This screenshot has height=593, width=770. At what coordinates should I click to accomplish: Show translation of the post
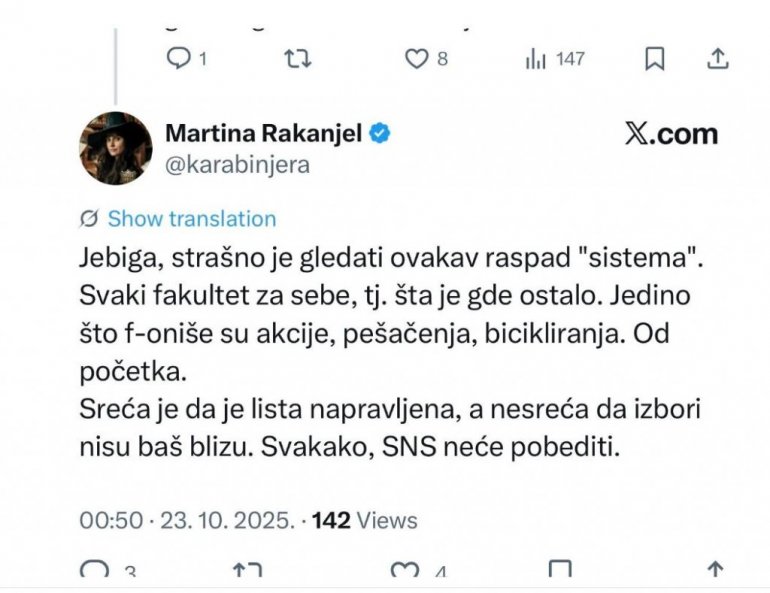[x=191, y=219]
